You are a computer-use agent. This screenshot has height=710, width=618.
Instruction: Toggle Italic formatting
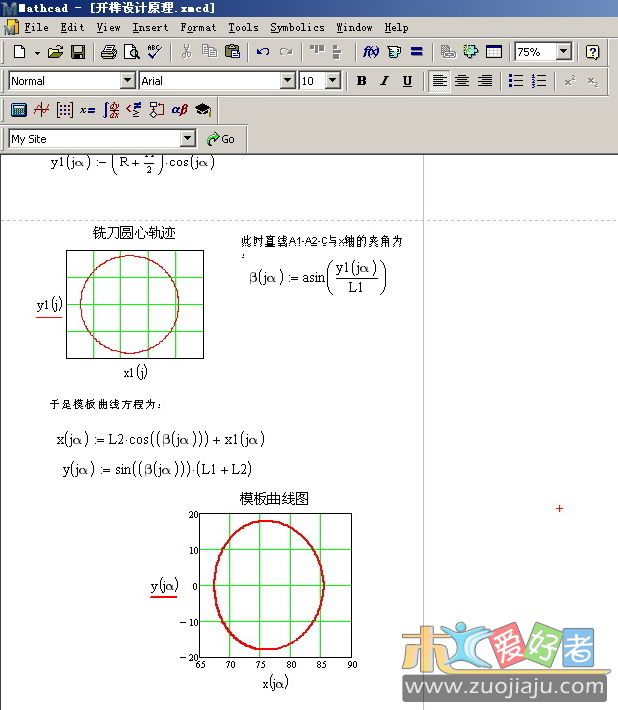click(384, 81)
